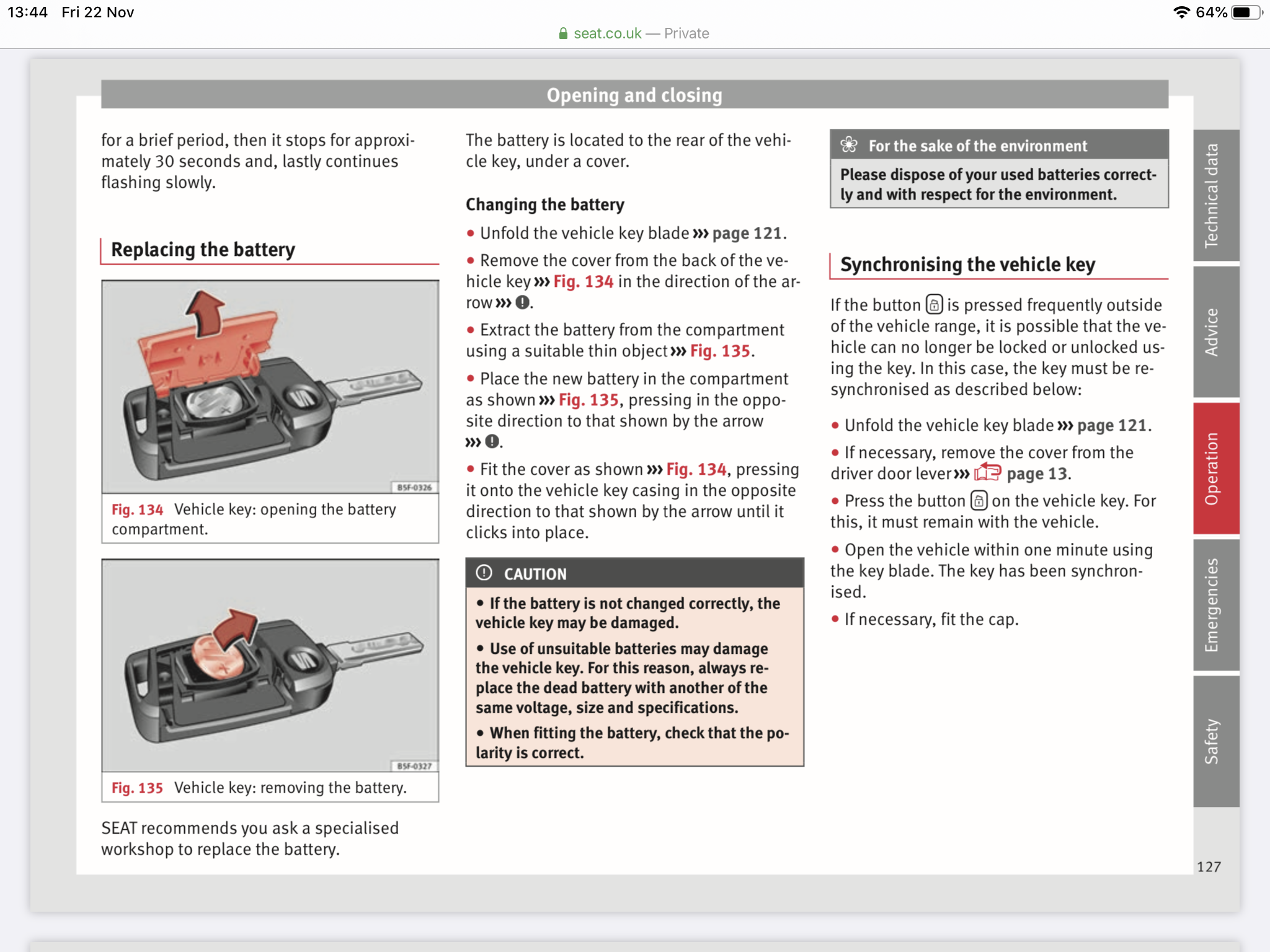
Task: Click the environment flower icon
Action: pos(848,145)
